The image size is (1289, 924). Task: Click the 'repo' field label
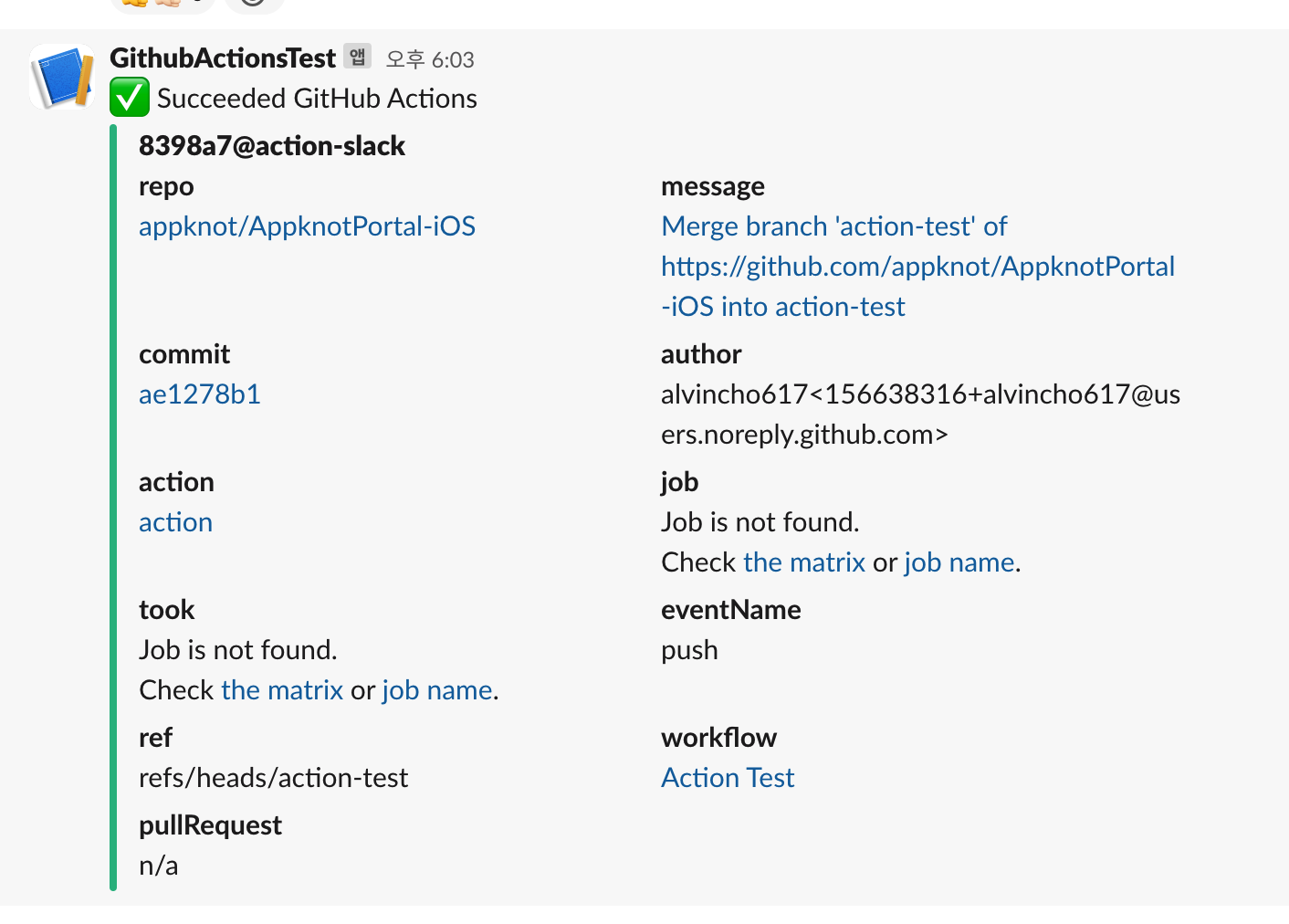166,187
